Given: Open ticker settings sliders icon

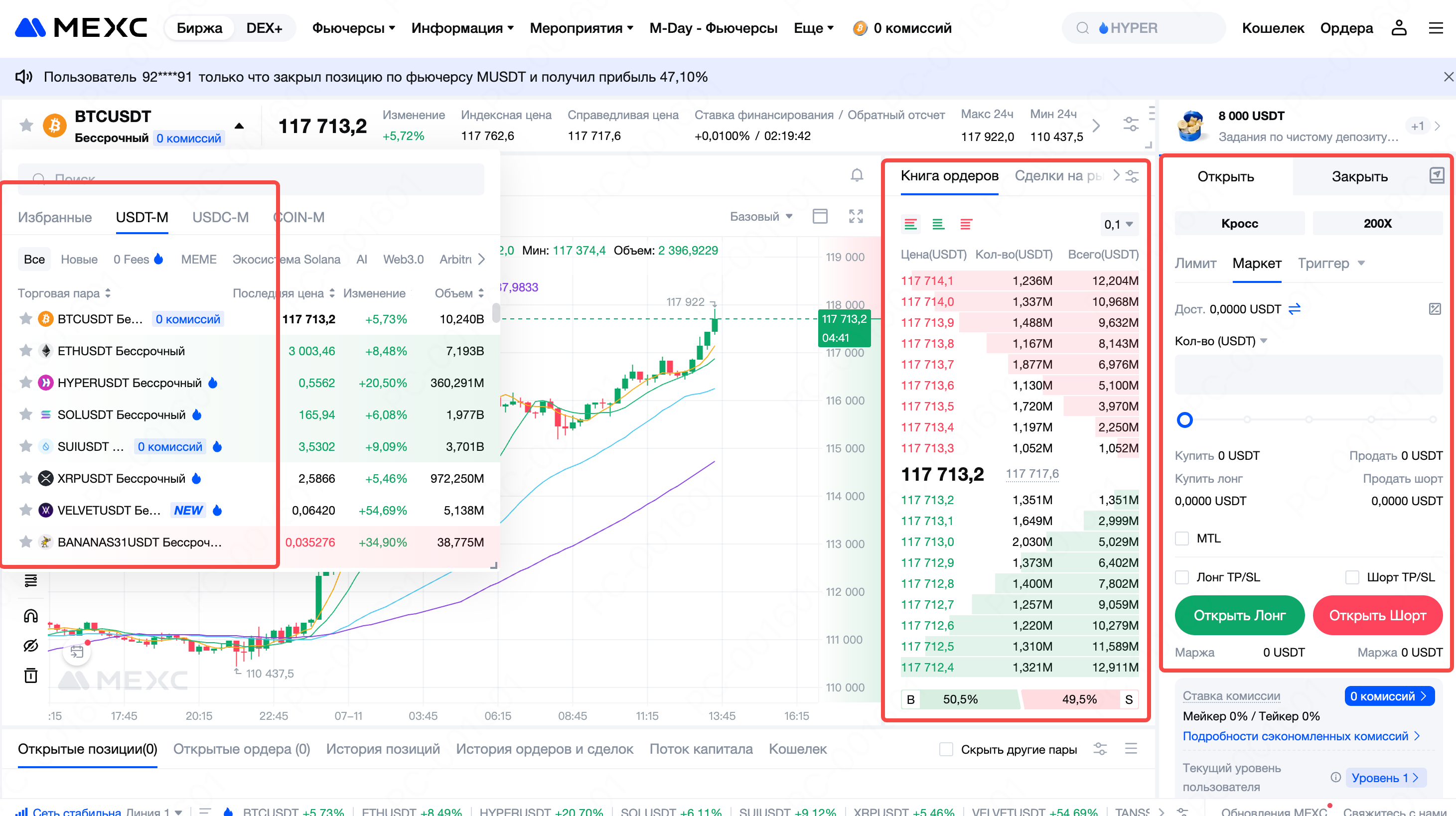Looking at the screenshot, I should [x=1131, y=125].
